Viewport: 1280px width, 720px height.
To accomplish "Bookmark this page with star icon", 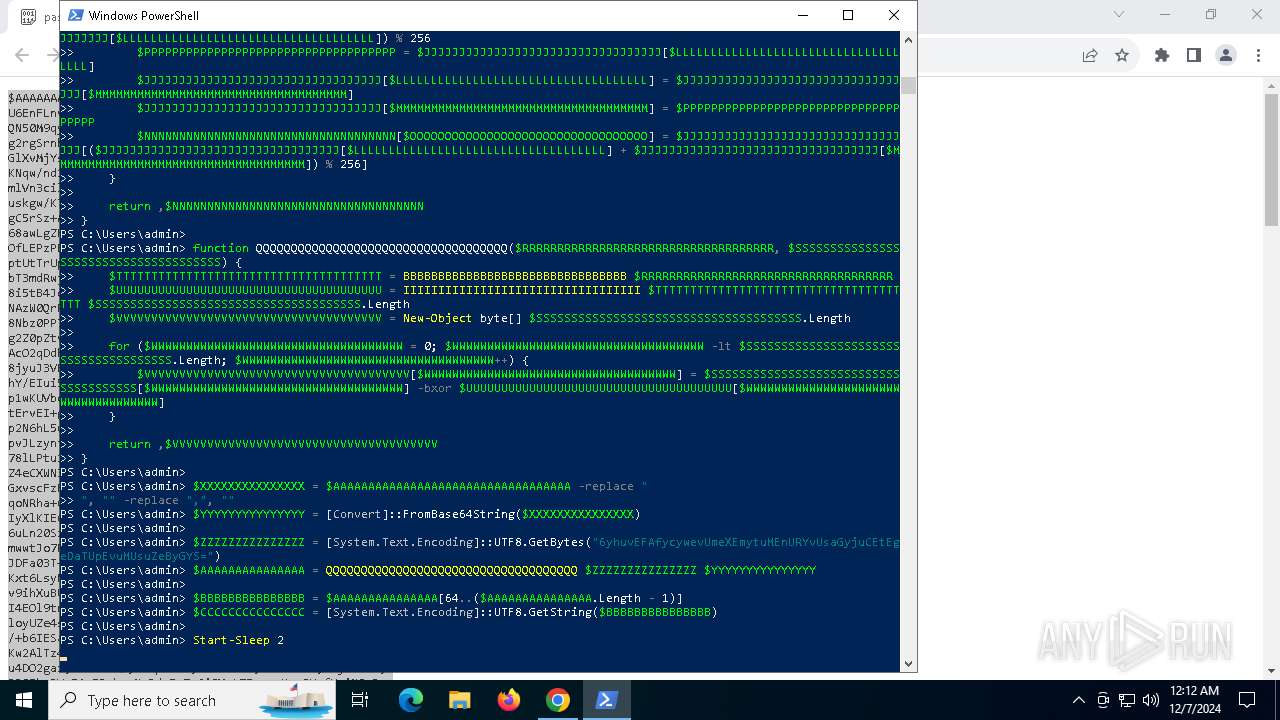I will tap(1122, 56).
